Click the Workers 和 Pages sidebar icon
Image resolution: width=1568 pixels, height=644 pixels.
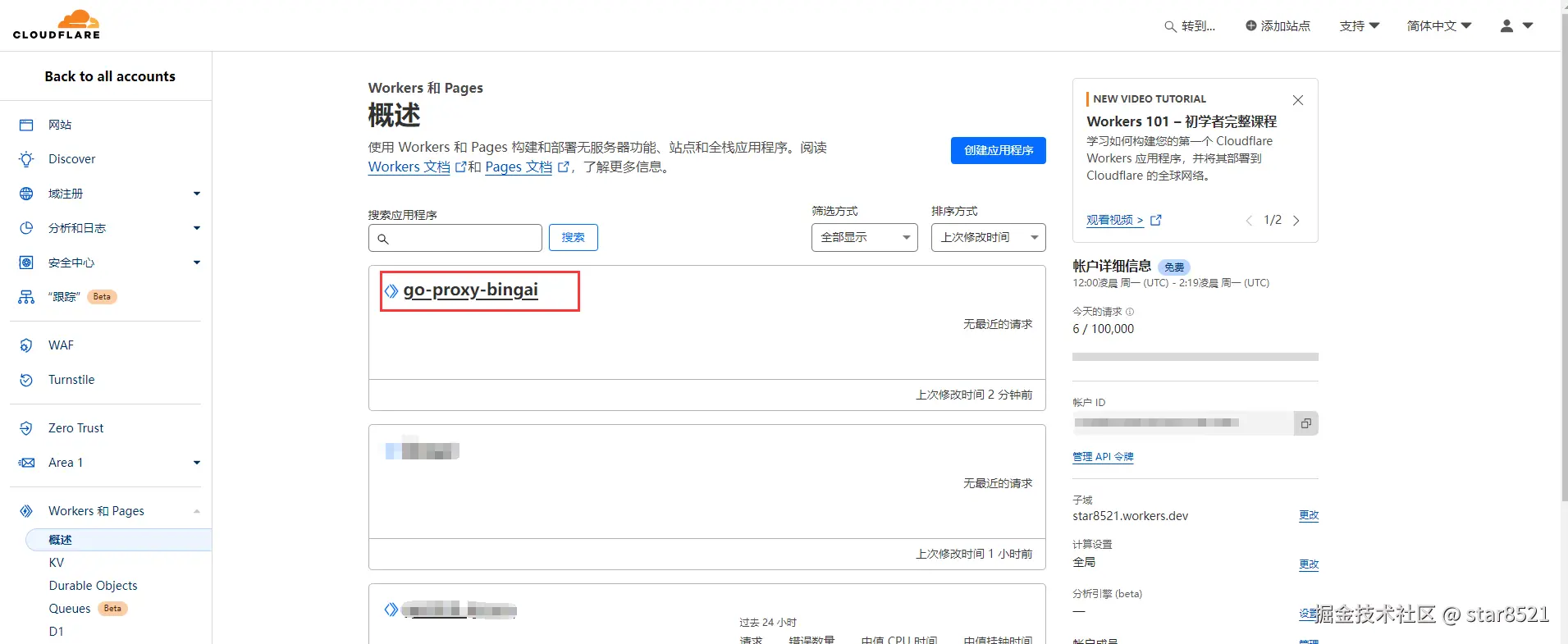pyautogui.click(x=26, y=511)
